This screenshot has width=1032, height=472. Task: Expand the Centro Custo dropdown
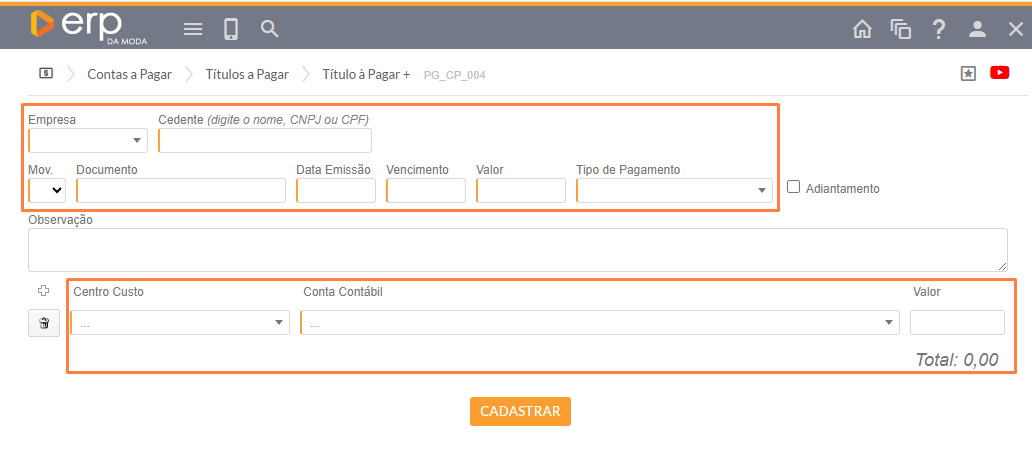click(x=180, y=323)
